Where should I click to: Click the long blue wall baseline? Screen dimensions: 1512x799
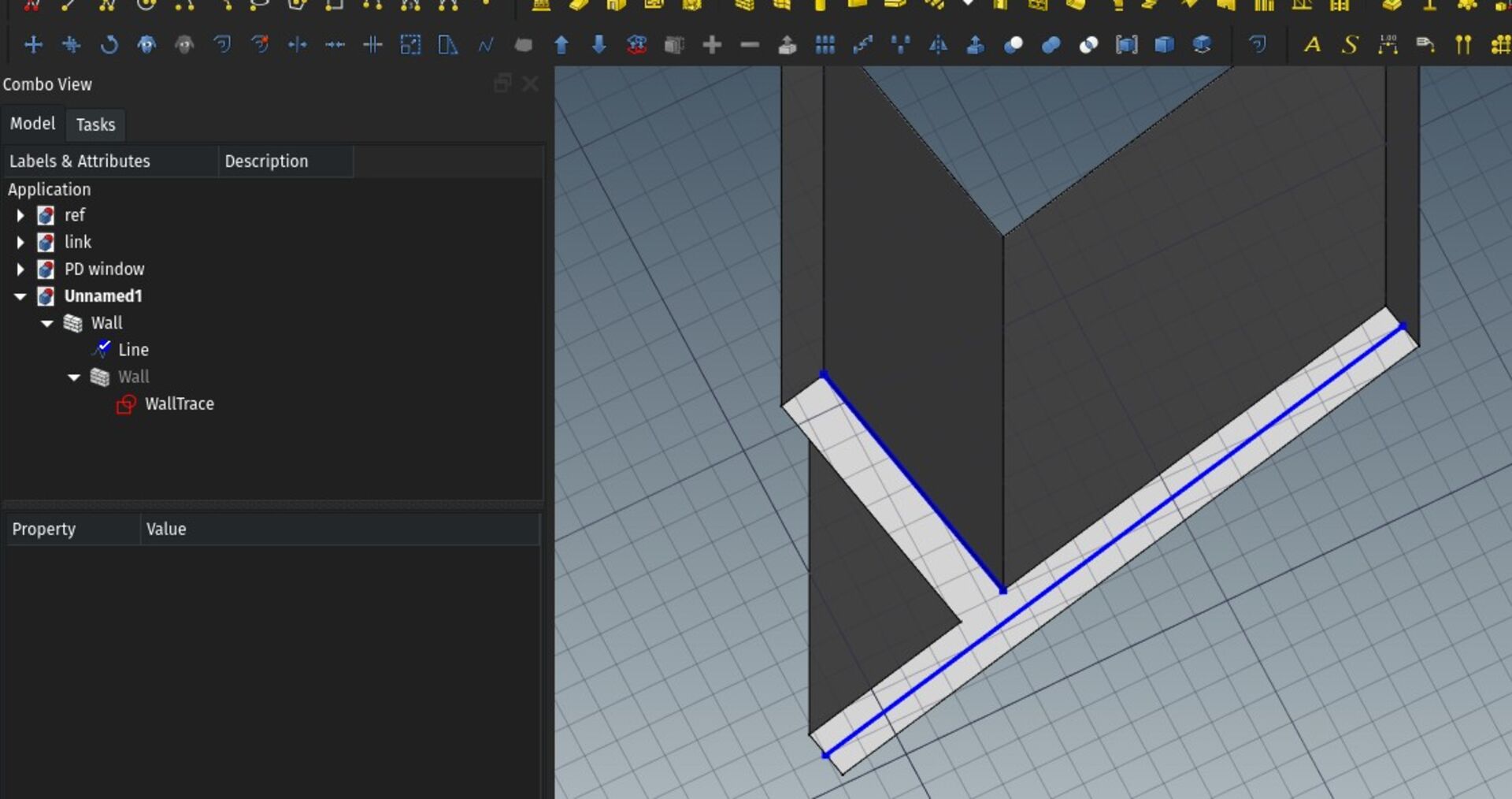point(1114,541)
